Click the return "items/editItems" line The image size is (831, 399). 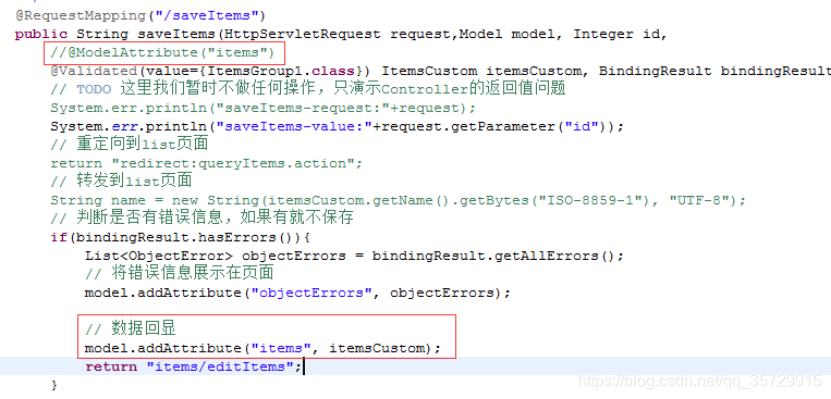coord(194,367)
